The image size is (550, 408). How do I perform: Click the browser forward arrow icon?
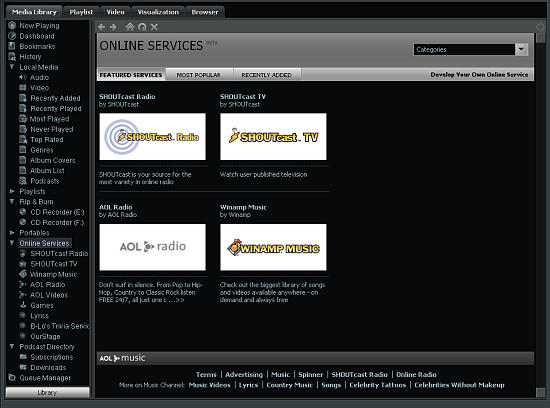pos(113,27)
